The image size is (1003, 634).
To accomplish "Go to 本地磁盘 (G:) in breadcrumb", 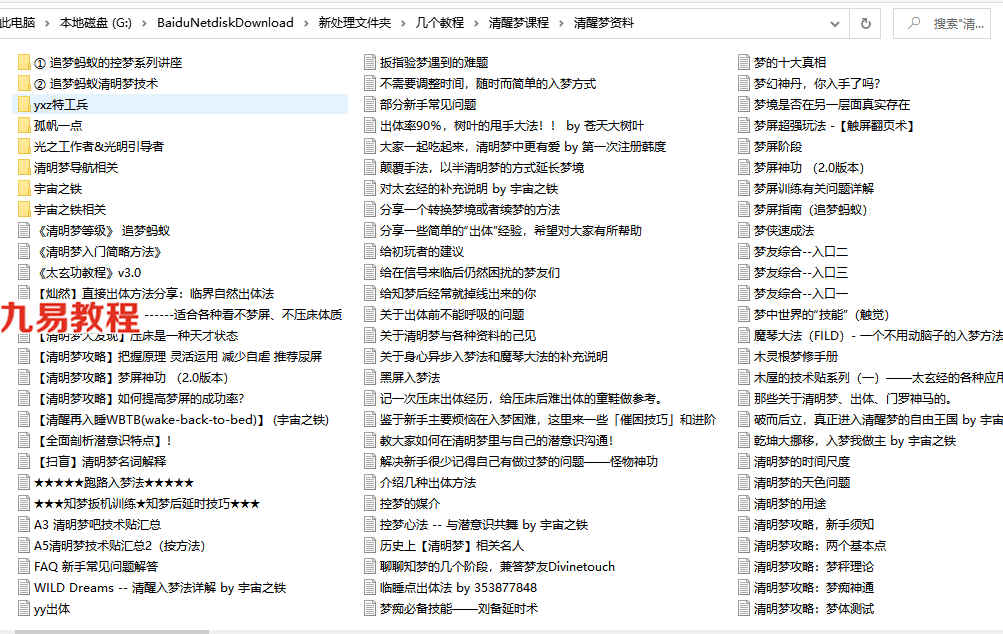I will [95, 23].
